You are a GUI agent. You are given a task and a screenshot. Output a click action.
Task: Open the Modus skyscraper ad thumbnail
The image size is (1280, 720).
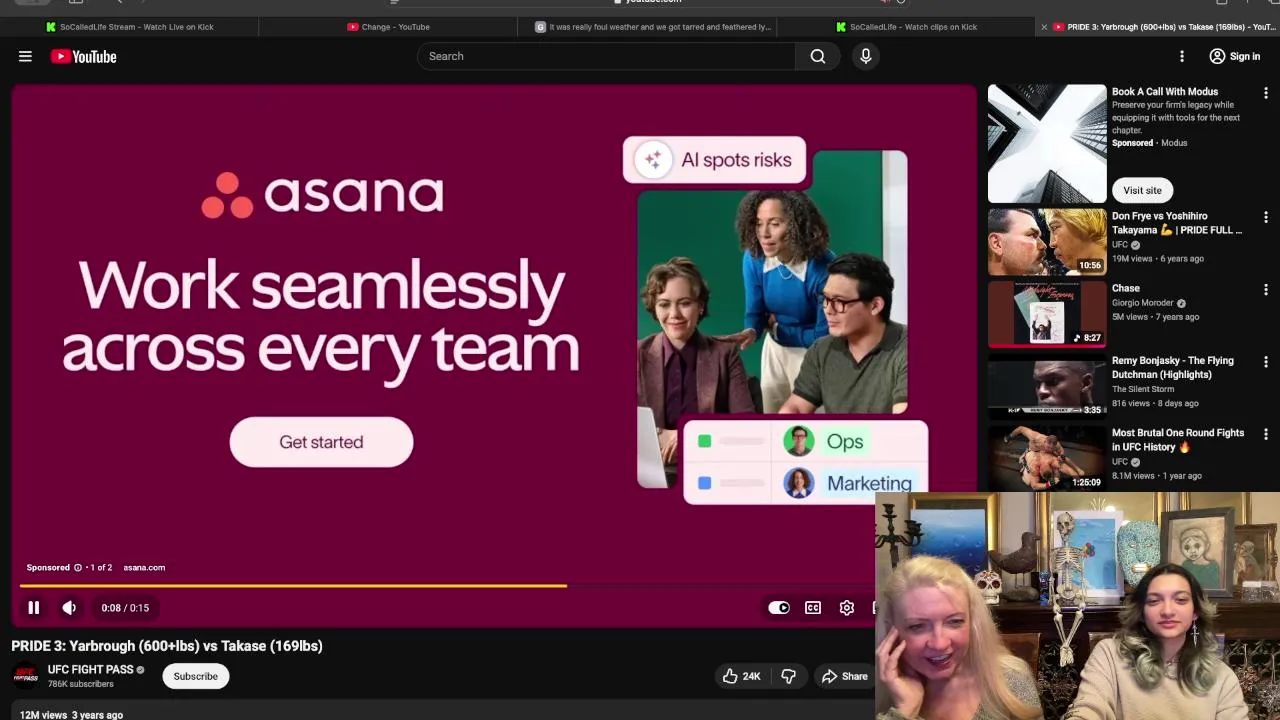pyautogui.click(x=1047, y=144)
